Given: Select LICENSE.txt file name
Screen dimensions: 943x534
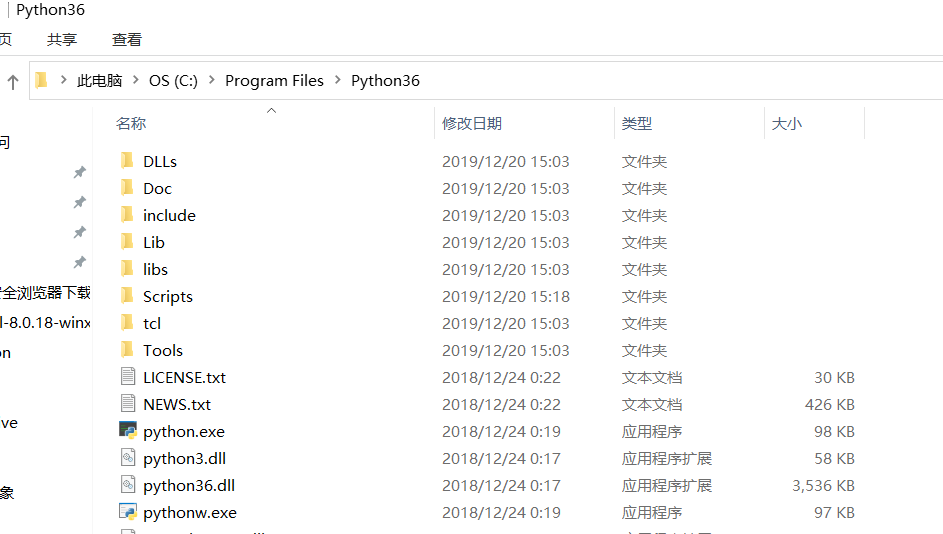Looking at the screenshot, I should coord(185,378).
